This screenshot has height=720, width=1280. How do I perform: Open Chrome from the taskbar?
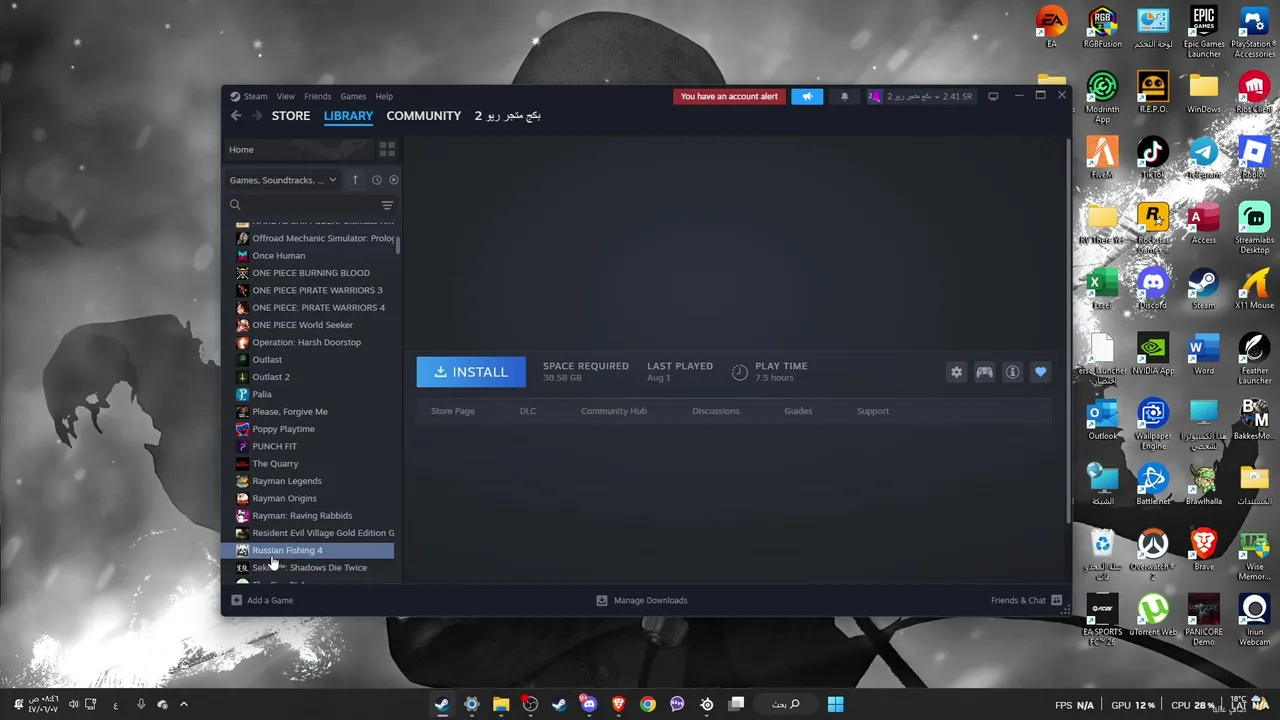[x=648, y=704]
